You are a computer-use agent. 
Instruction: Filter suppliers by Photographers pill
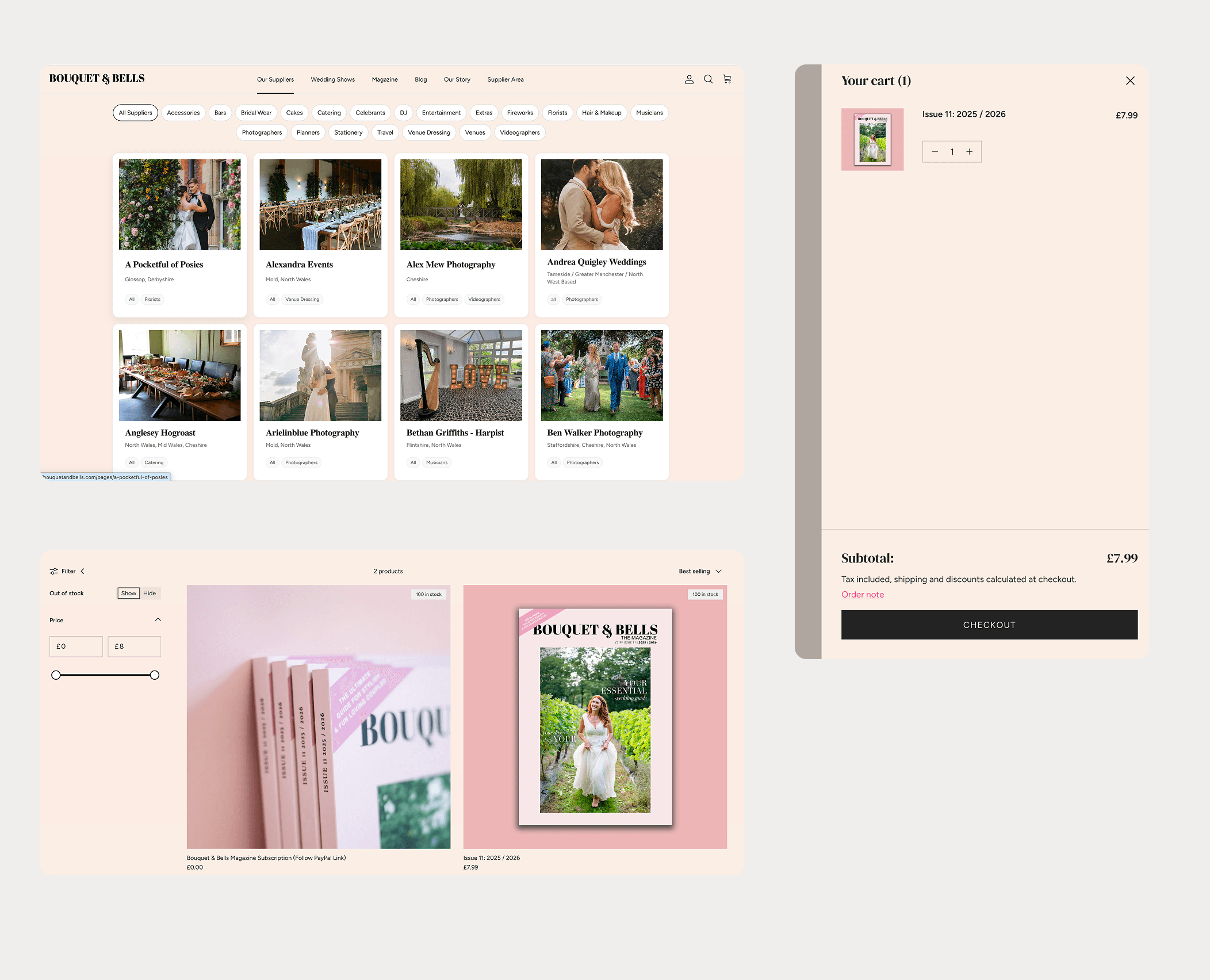pyautogui.click(x=262, y=132)
